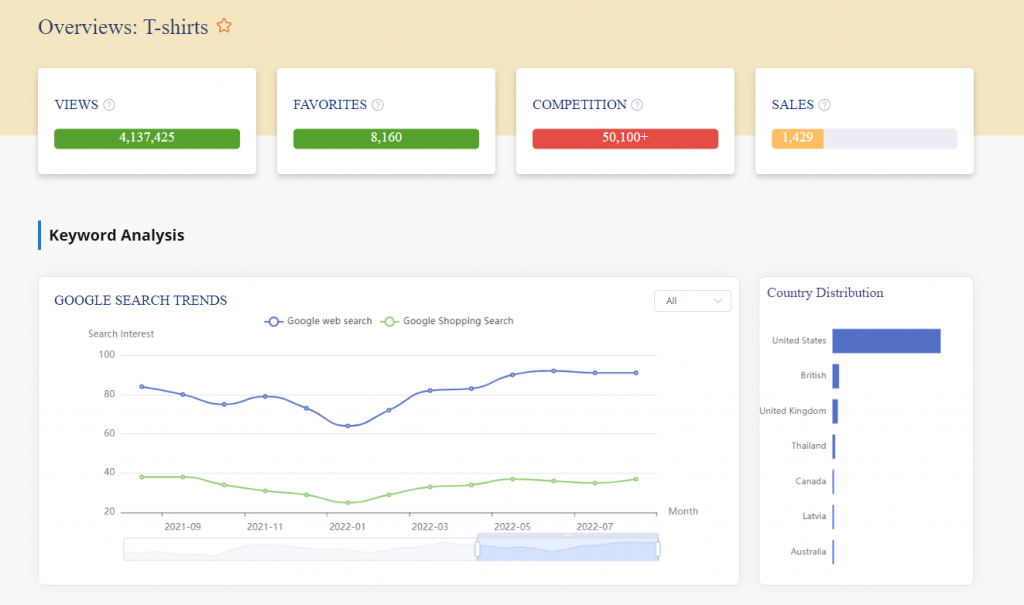Click the left handle of chart range slider
1024x605 pixels.
coord(478,549)
